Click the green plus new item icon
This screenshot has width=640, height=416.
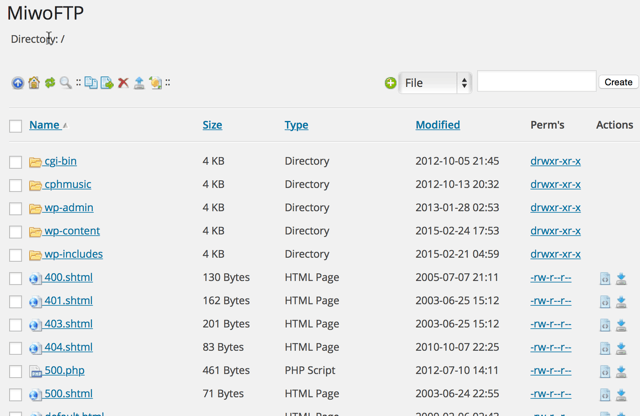pyautogui.click(x=391, y=83)
